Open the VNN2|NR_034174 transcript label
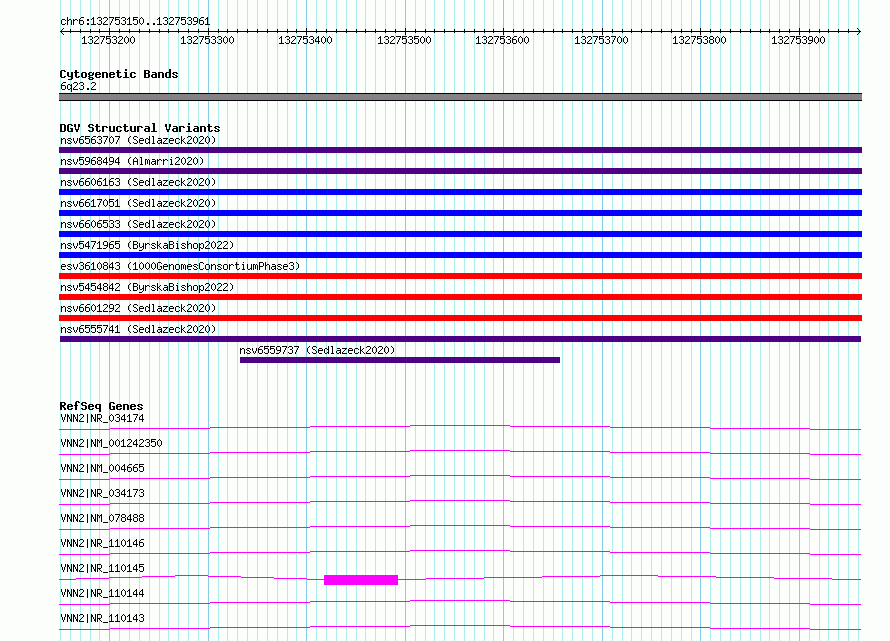Viewport: 890px width, 641px height. coord(102,418)
